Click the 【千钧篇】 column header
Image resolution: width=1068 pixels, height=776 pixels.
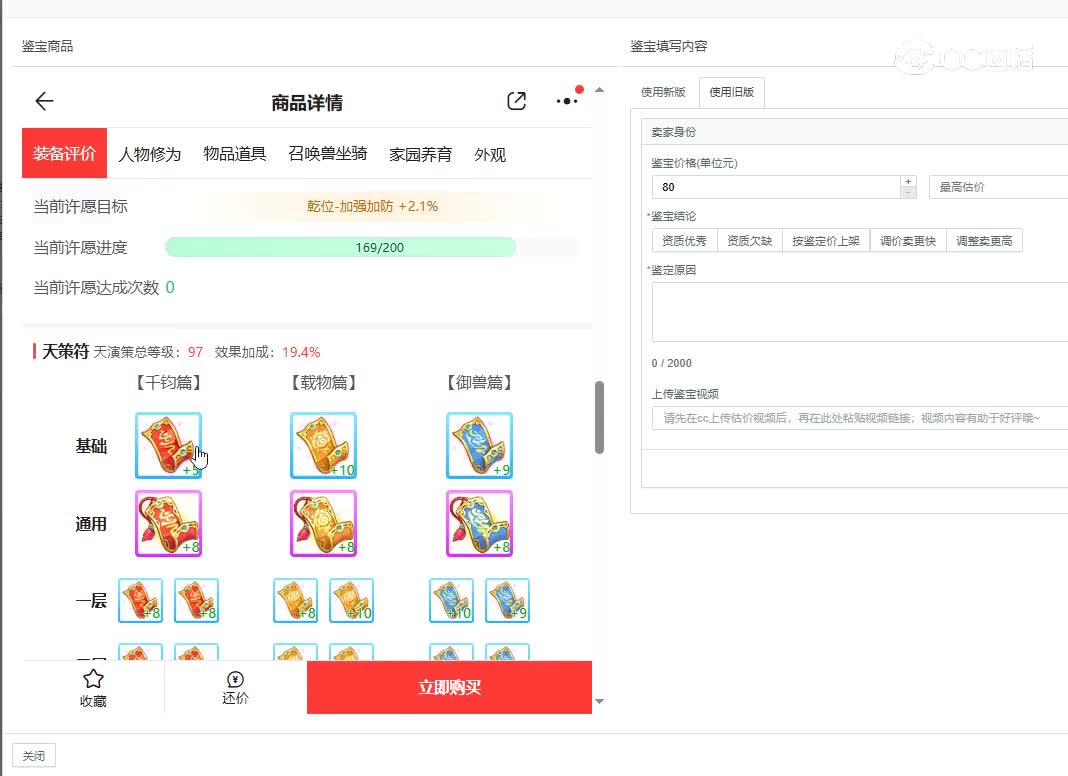168,382
